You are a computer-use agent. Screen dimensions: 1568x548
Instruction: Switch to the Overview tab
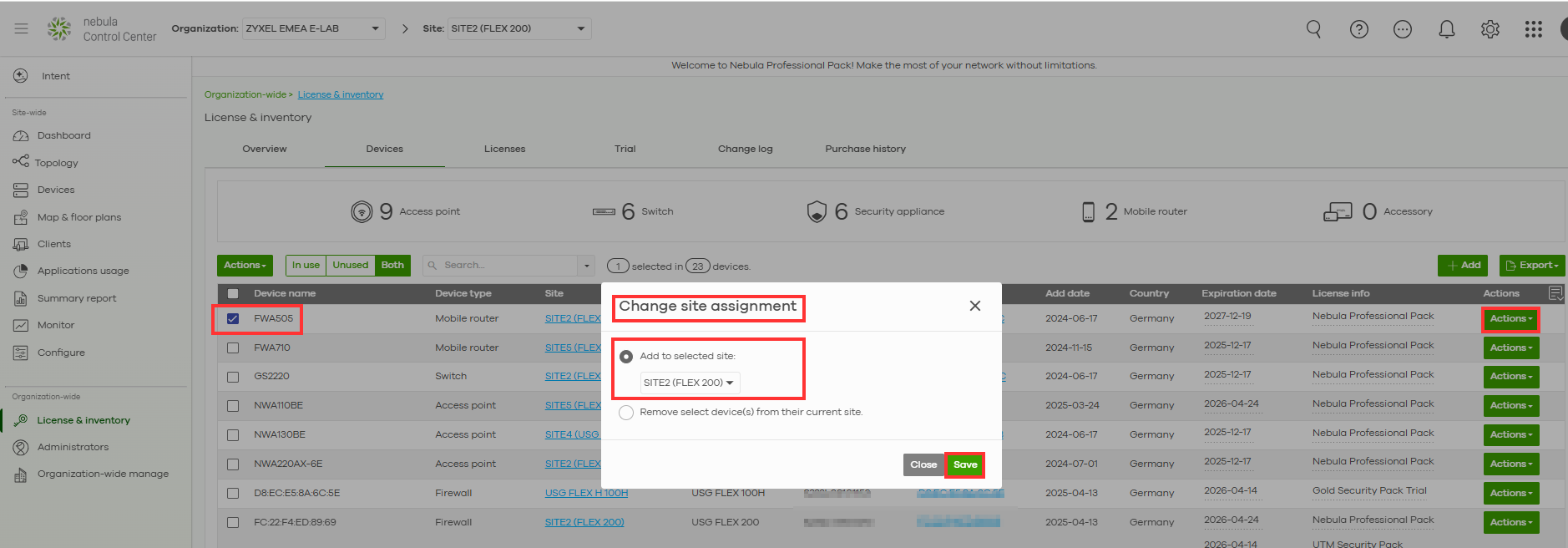(265, 149)
